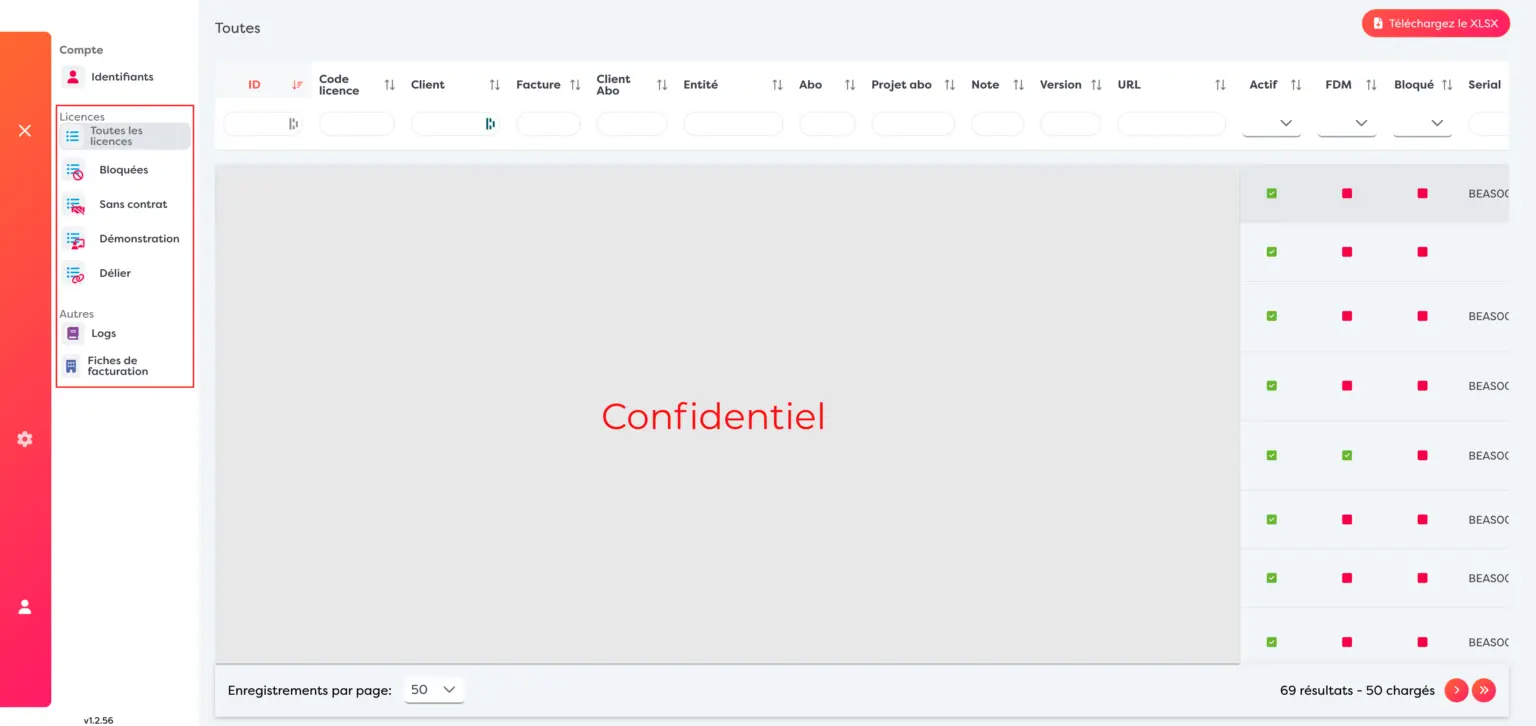Viewport: 1536px width, 726px height.
Task: Sort the Projet abo column arrows
Action: tap(950, 85)
